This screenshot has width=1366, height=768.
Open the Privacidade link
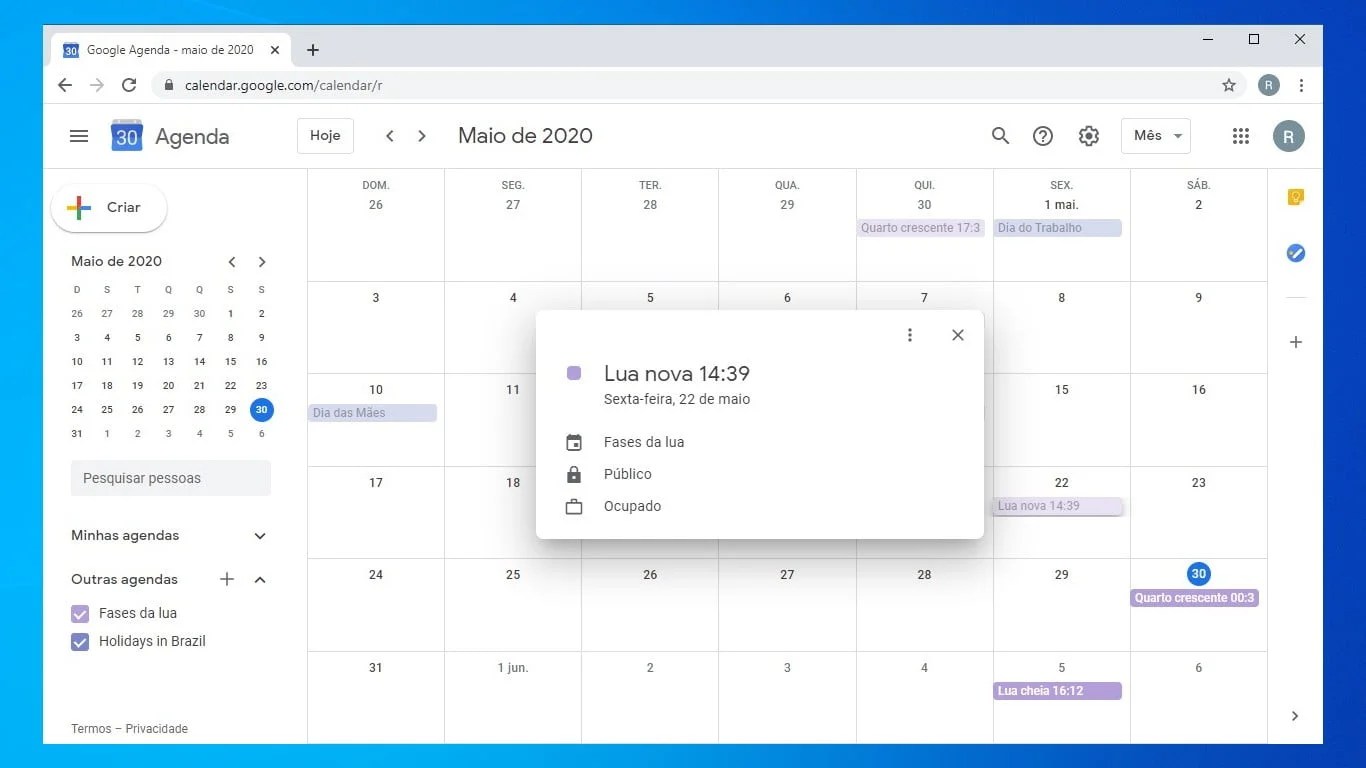point(156,729)
